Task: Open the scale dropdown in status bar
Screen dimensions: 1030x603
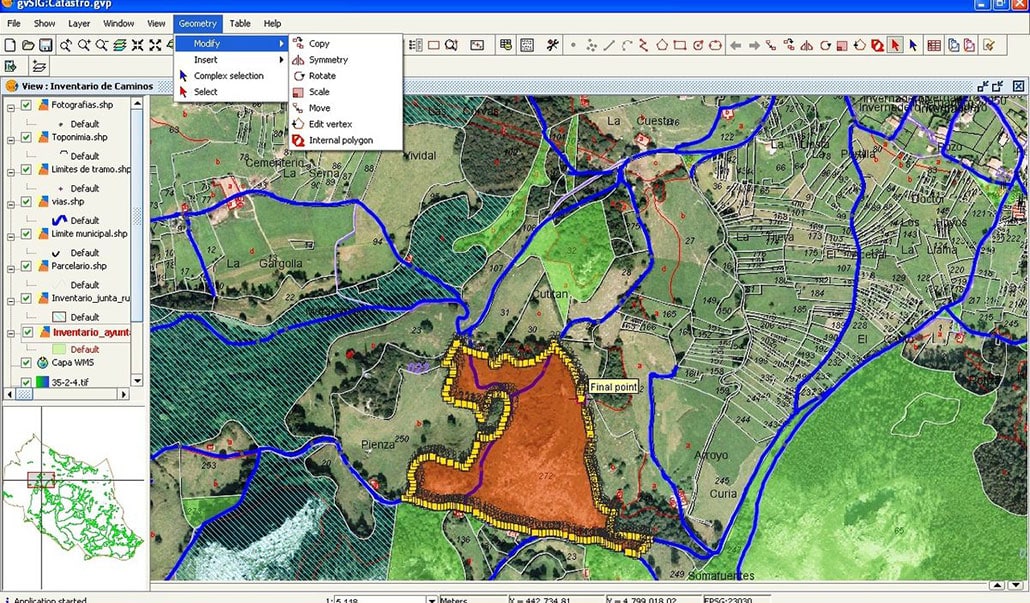Action: 432,599
